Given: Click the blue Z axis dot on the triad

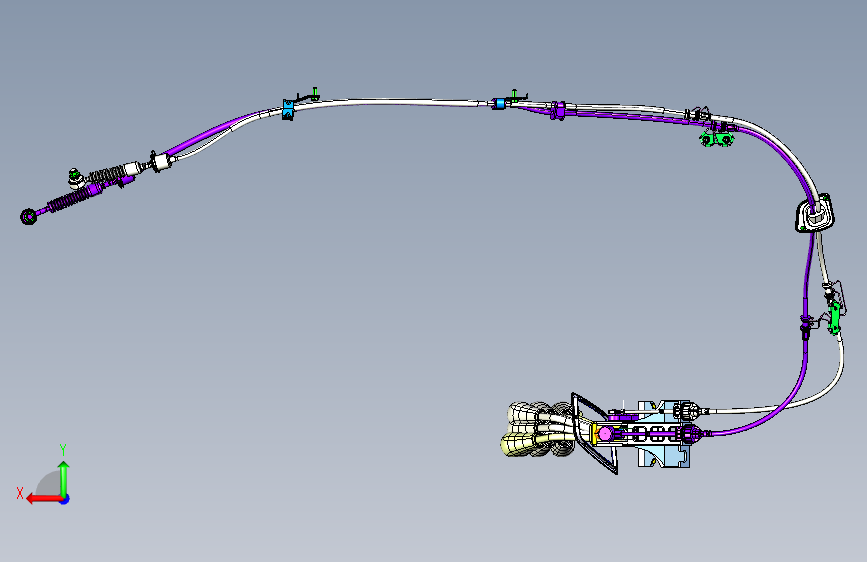Looking at the screenshot, I should (x=65, y=499).
